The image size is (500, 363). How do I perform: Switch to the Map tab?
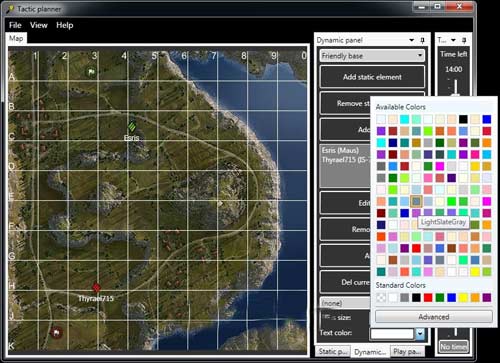pyautogui.click(x=16, y=38)
